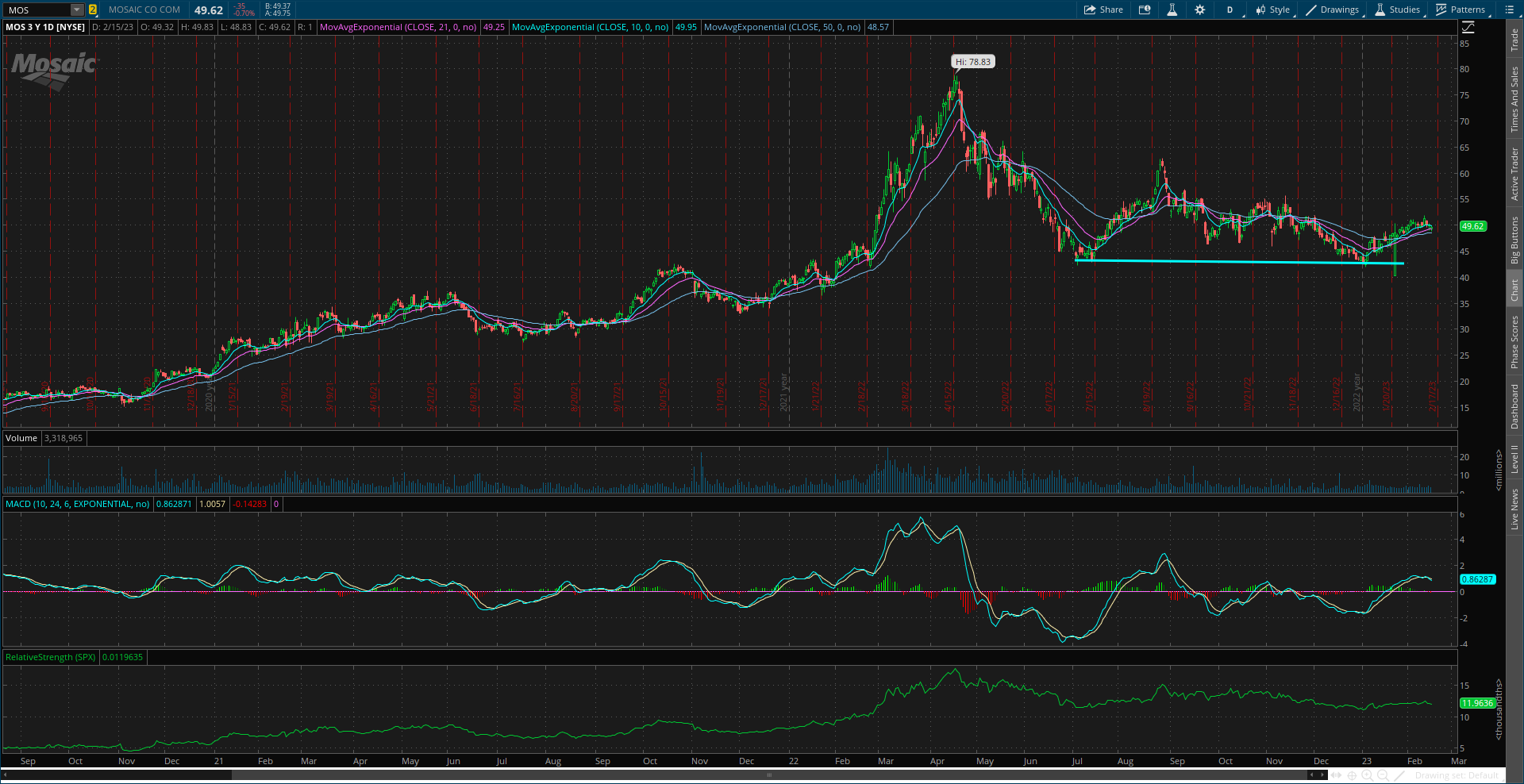Click the Volume study label
This screenshot has width=1524, height=784.
pos(21,438)
